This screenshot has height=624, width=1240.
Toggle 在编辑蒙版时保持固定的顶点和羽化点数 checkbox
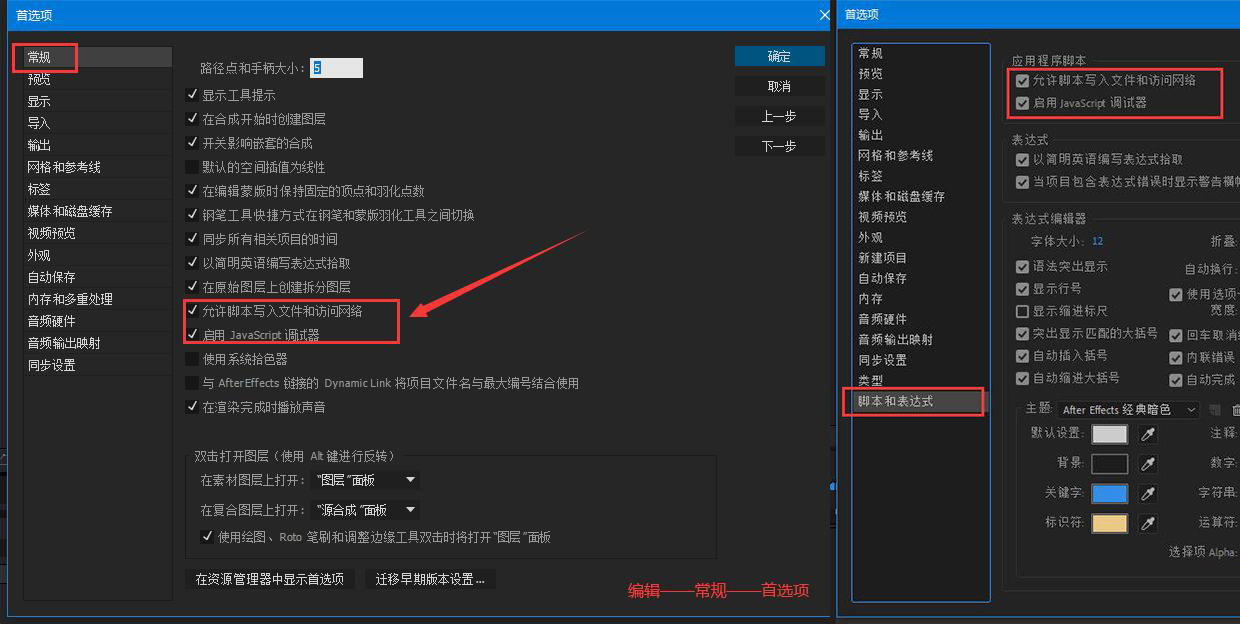(193, 191)
